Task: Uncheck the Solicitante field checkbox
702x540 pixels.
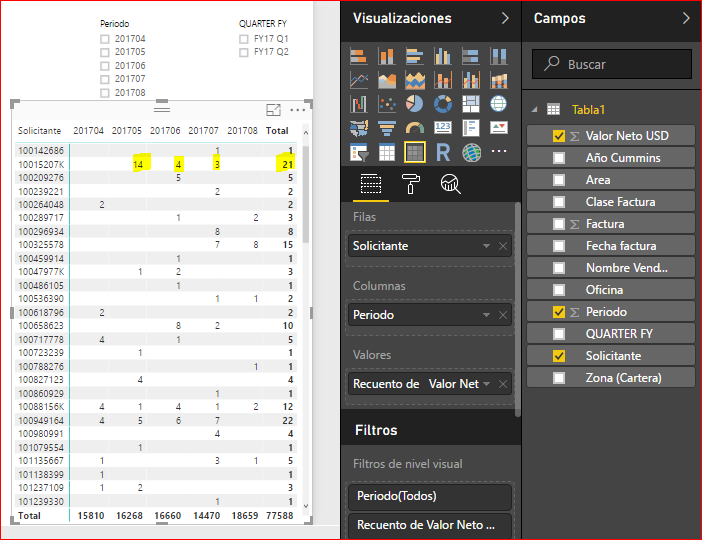Action: [559, 356]
